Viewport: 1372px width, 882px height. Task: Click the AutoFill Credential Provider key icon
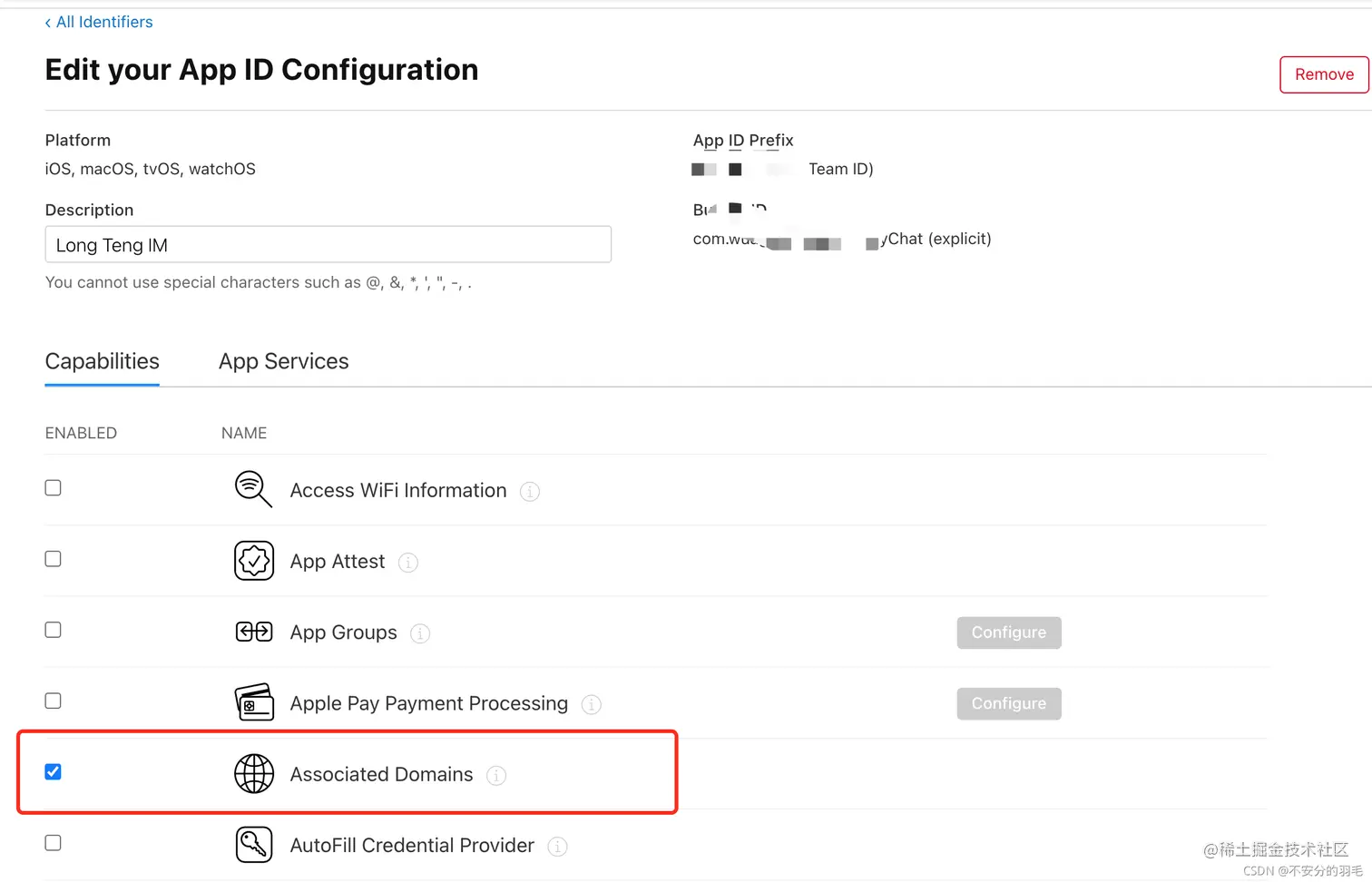254,845
